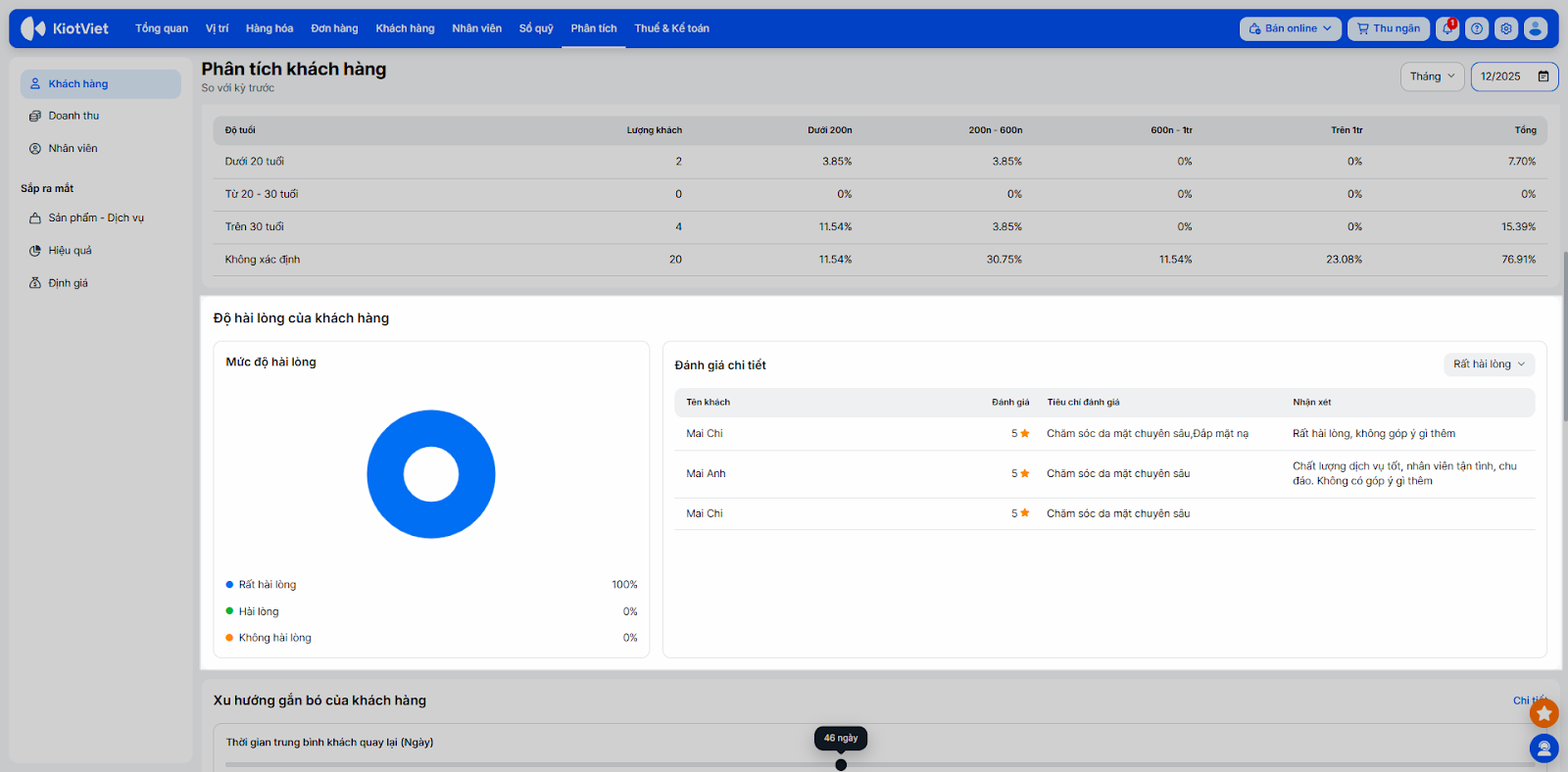Image resolution: width=1568 pixels, height=772 pixels.
Task: Expand the Bán online dropdown
Action: [1290, 28]
